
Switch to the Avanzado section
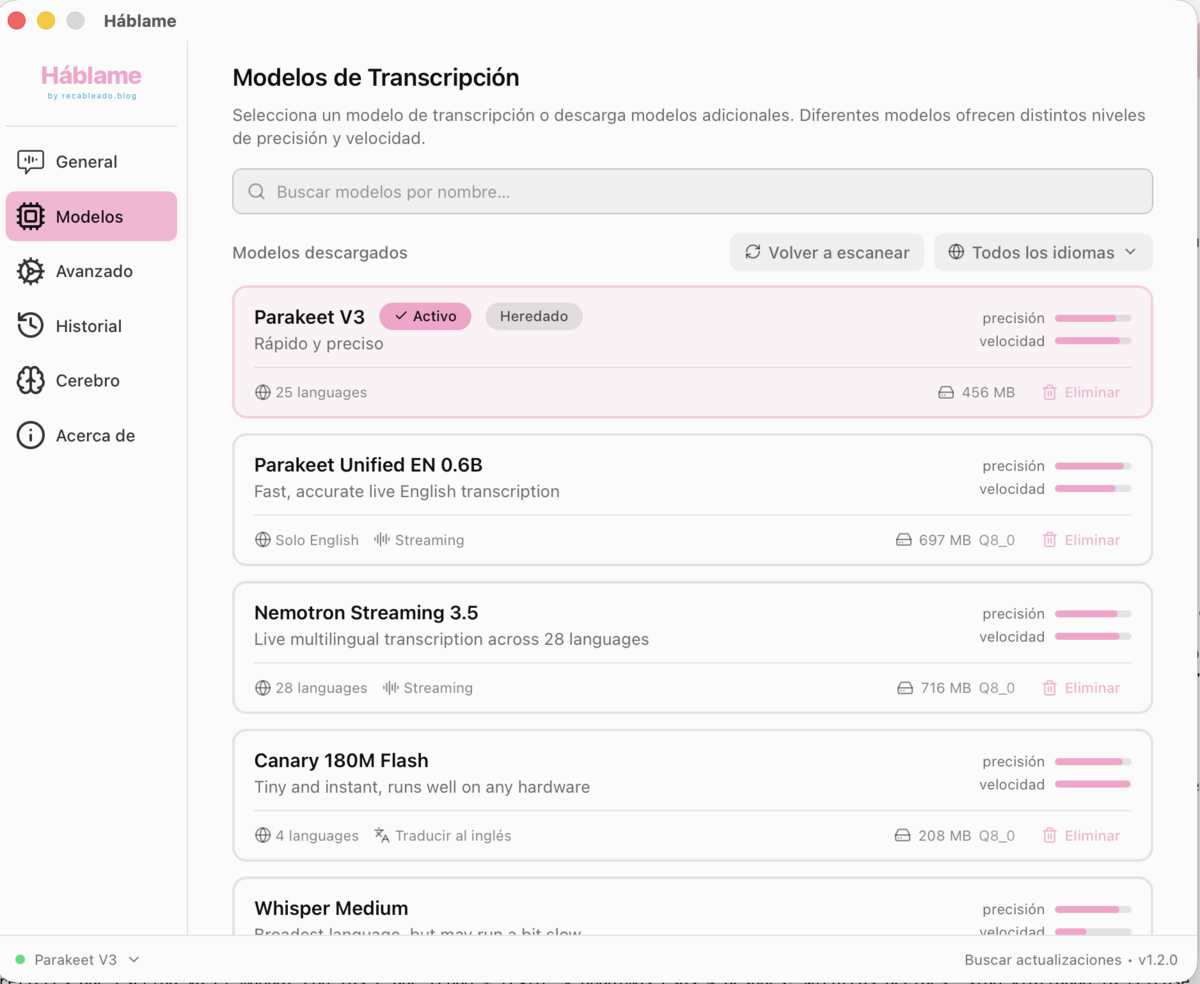(x=91, y=271)
